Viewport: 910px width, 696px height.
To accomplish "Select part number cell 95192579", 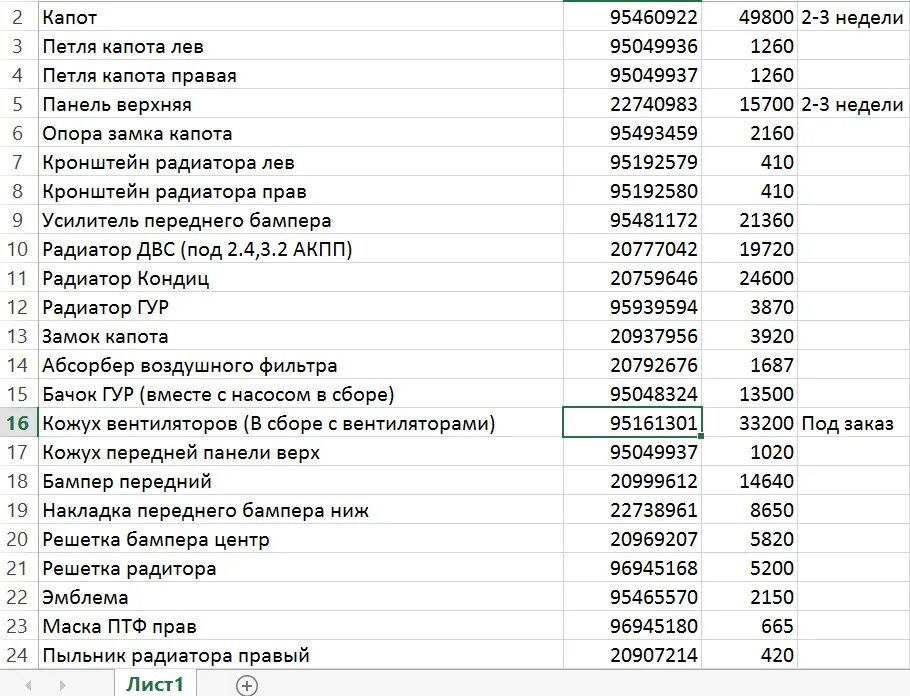I will point(633,162).
